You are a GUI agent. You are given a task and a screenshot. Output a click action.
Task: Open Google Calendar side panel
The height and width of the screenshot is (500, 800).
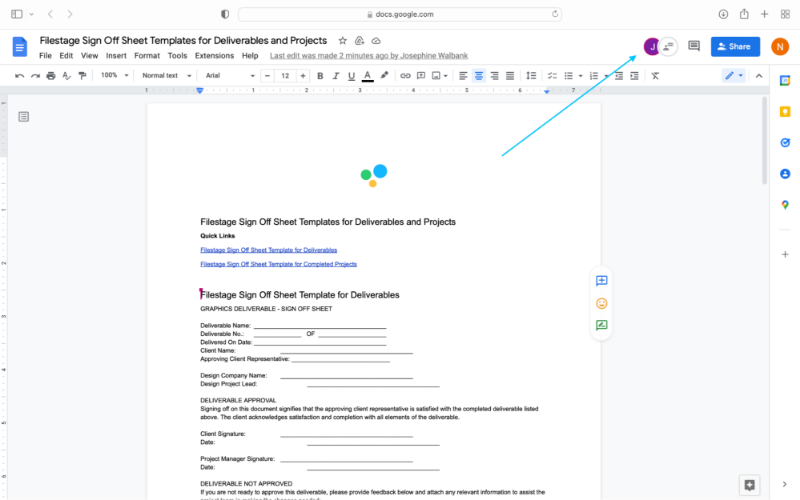[785, 81]
